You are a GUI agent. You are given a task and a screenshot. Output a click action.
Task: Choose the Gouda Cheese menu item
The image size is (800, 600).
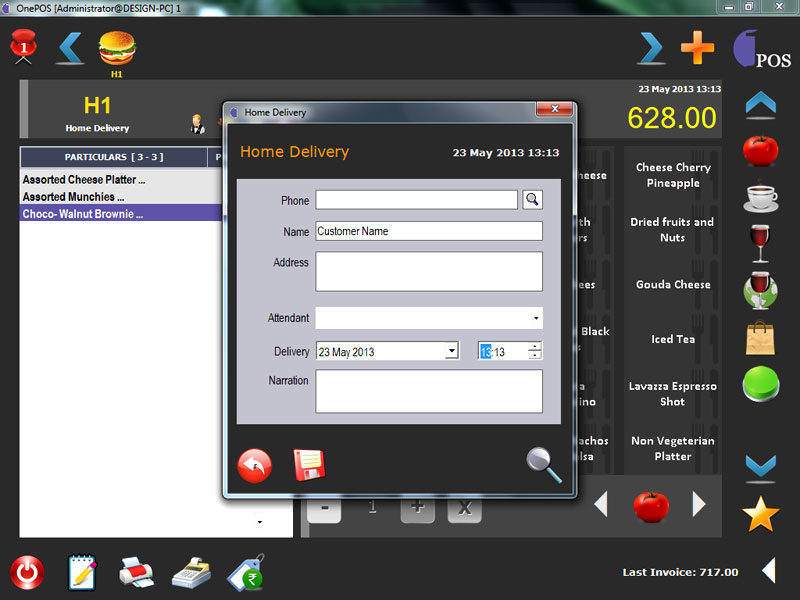click(673, 285)
